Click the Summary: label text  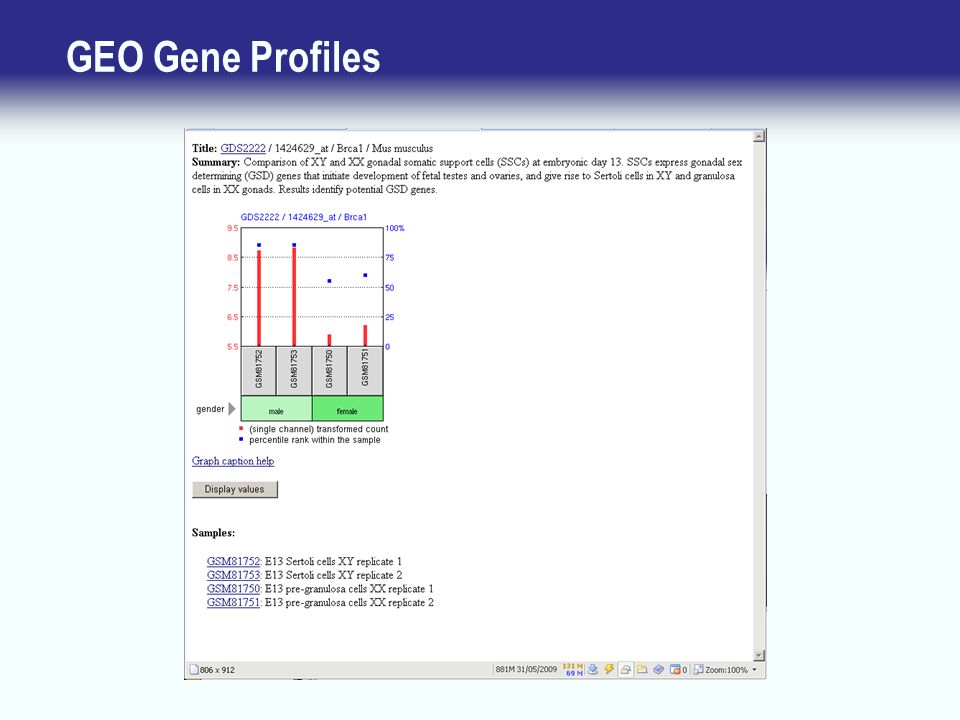coord(216,162)
